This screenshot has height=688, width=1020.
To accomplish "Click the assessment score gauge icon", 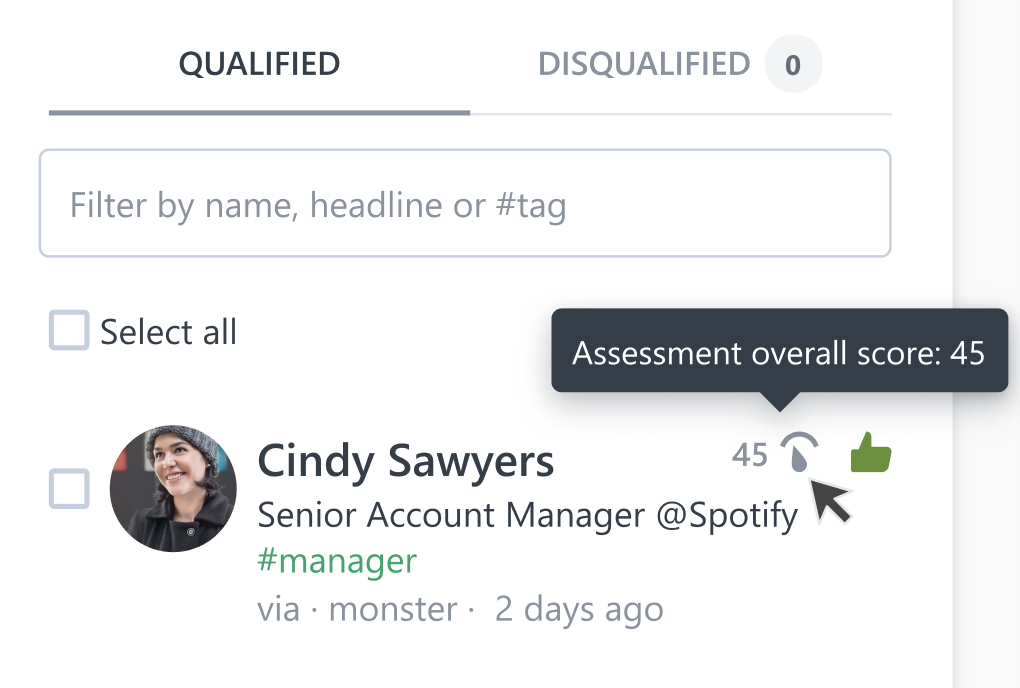I will click(x=799, y=452).
